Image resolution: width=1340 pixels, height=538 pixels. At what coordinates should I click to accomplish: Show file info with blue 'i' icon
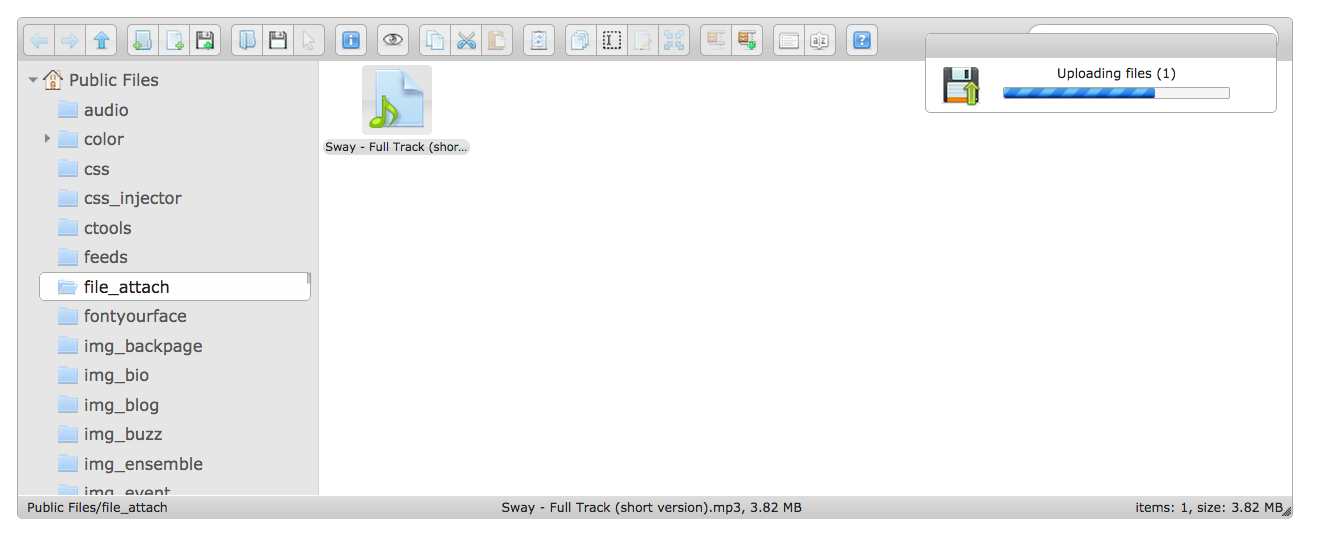tap(351, 40)
